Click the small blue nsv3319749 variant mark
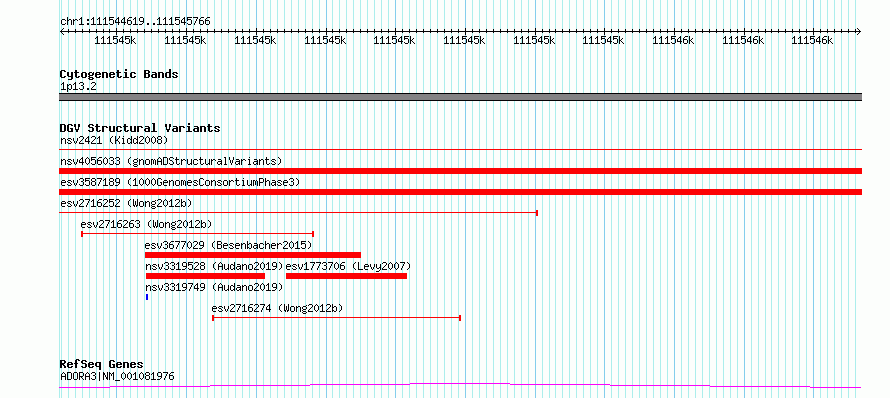This screenshot has height=398, width=890. [x=147, y=297]
